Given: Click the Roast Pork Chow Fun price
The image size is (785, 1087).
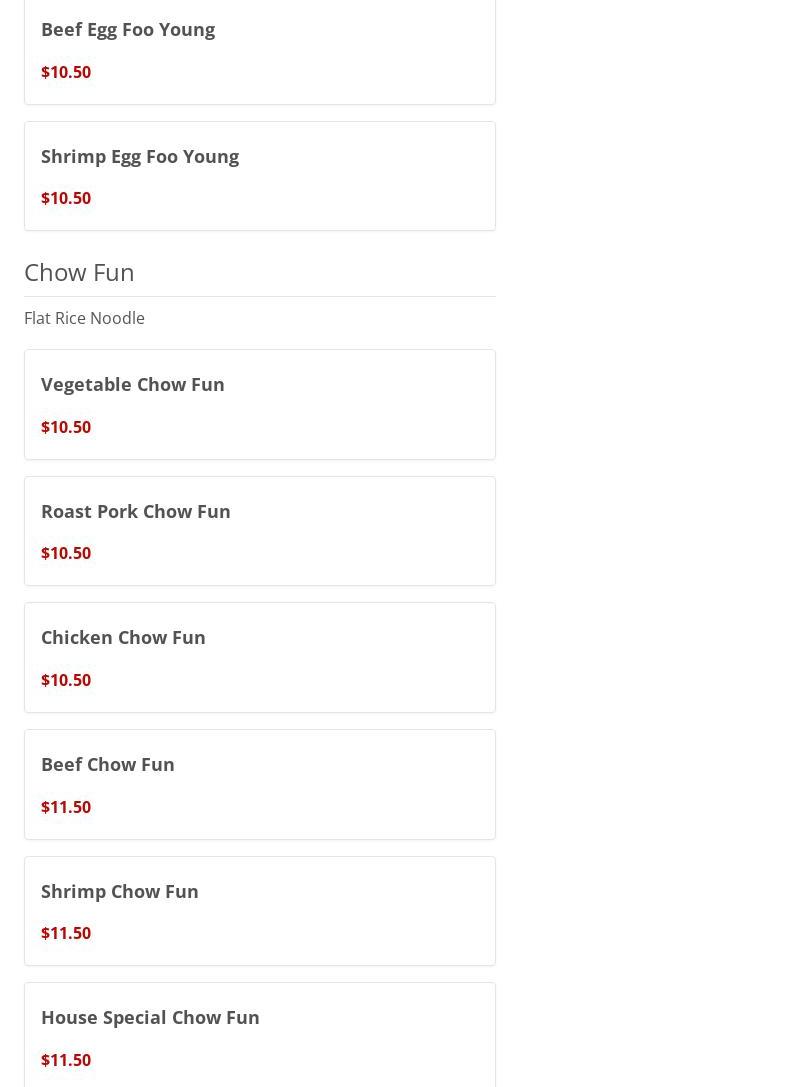Looking at the screenshot, I should [x=66, y=553].
